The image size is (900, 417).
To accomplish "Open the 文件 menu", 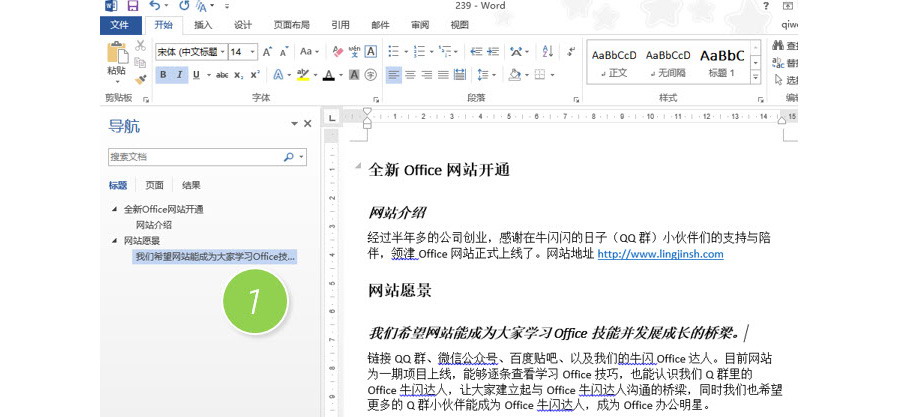I will (x=120, y=25).
